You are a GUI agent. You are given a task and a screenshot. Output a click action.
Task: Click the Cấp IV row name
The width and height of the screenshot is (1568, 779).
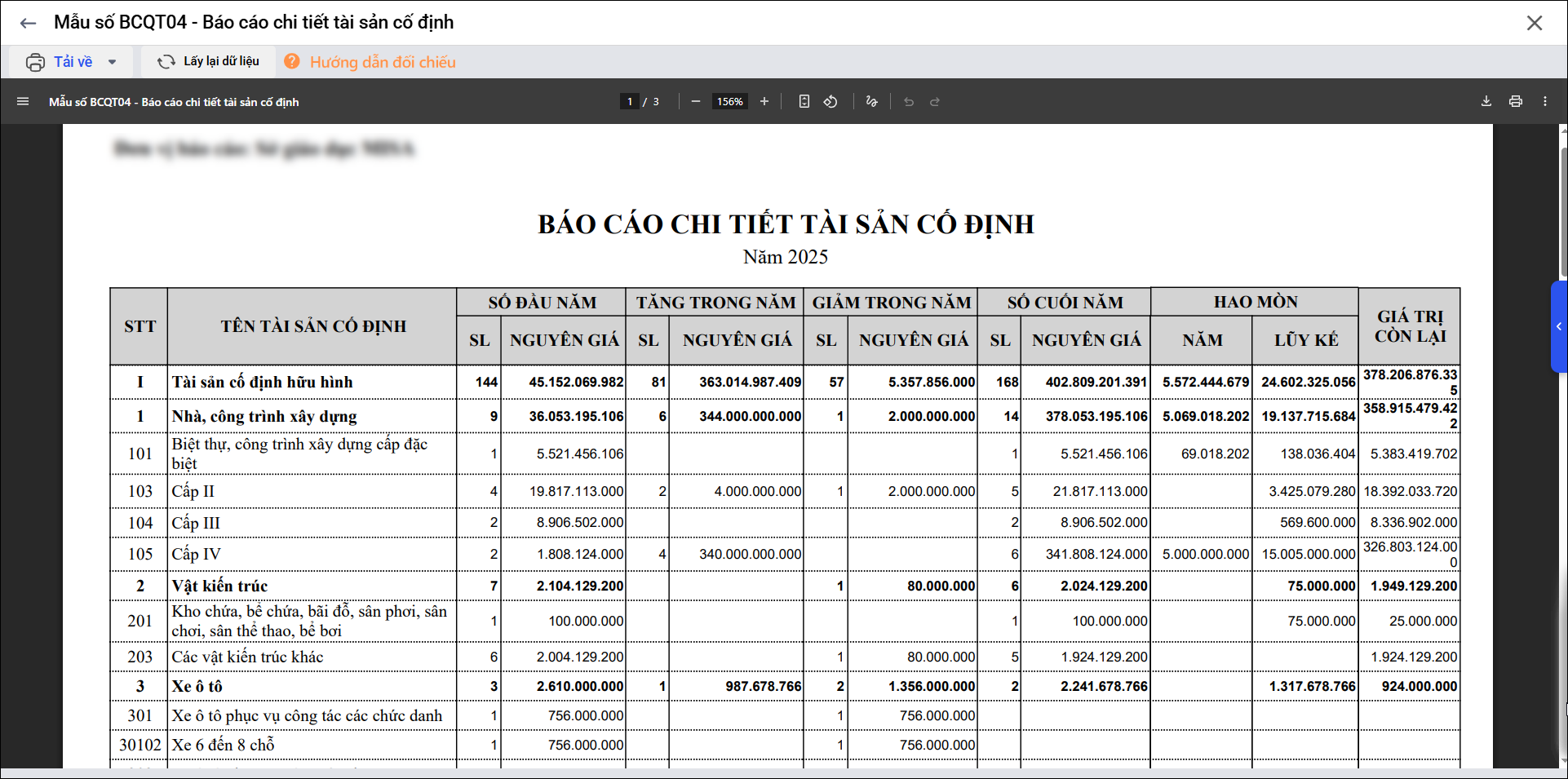point(197,554)
